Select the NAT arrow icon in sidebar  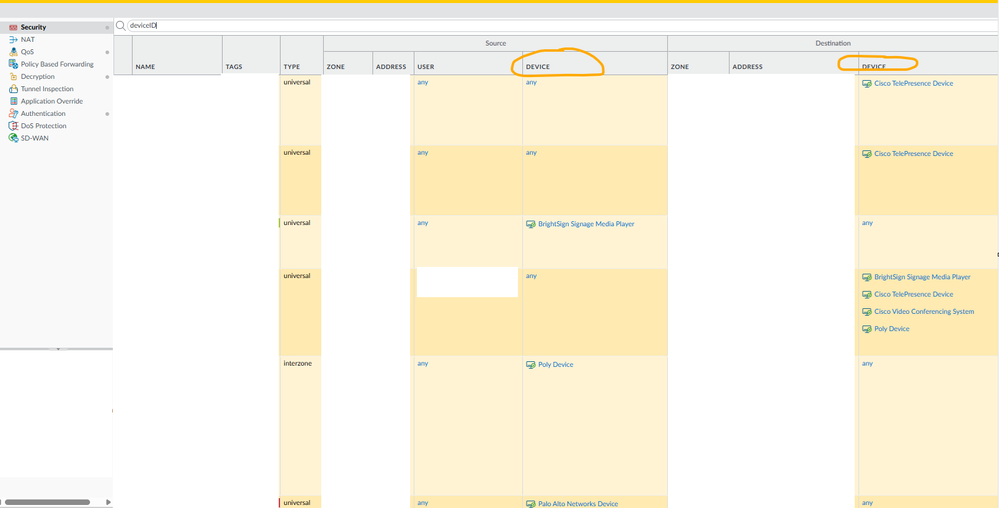click(13, 40)
